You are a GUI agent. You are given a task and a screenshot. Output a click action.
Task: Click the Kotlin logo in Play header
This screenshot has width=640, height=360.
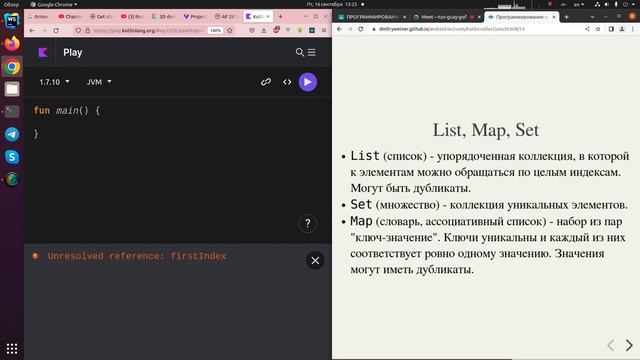(x=43, y=52)
